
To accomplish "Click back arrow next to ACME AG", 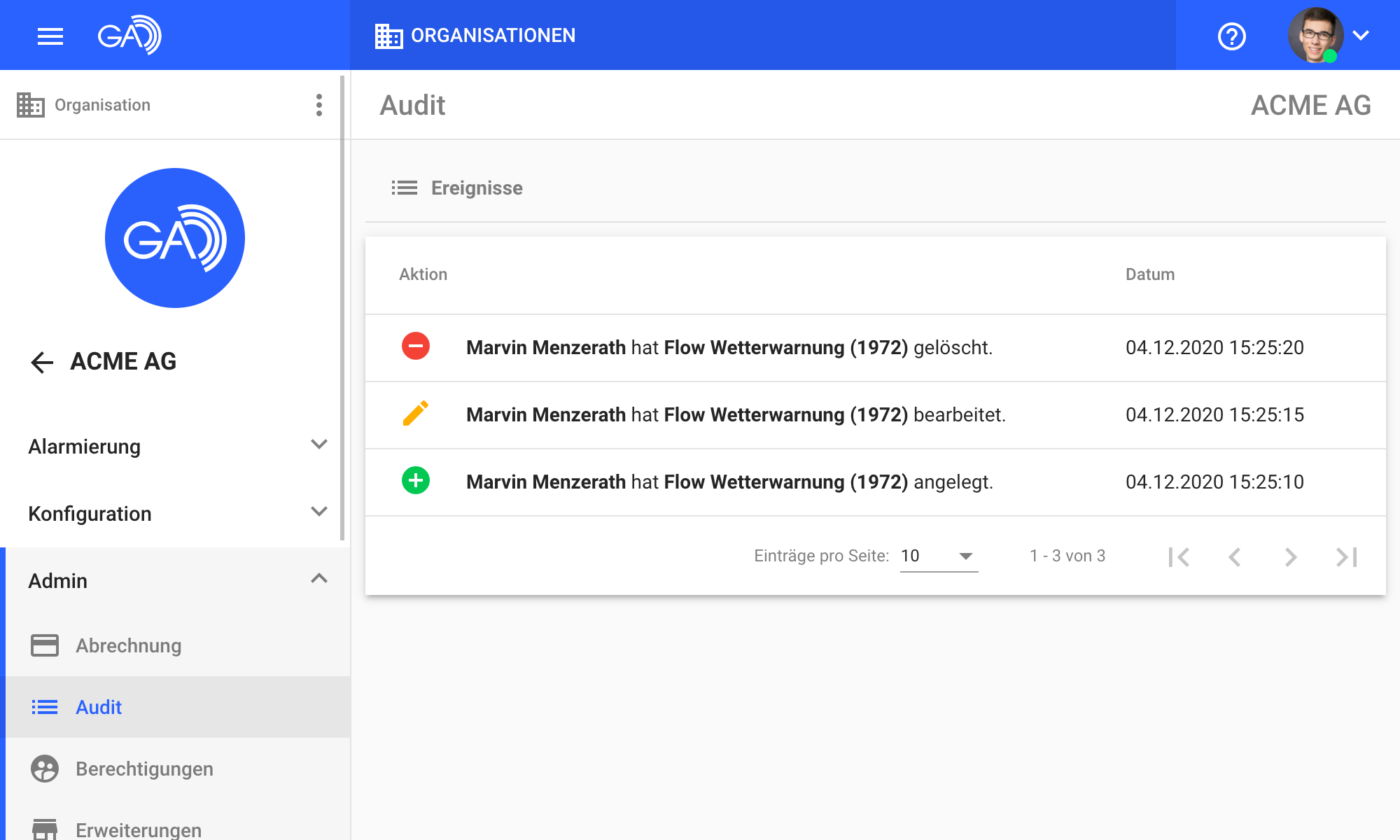I will pos(42,362).
